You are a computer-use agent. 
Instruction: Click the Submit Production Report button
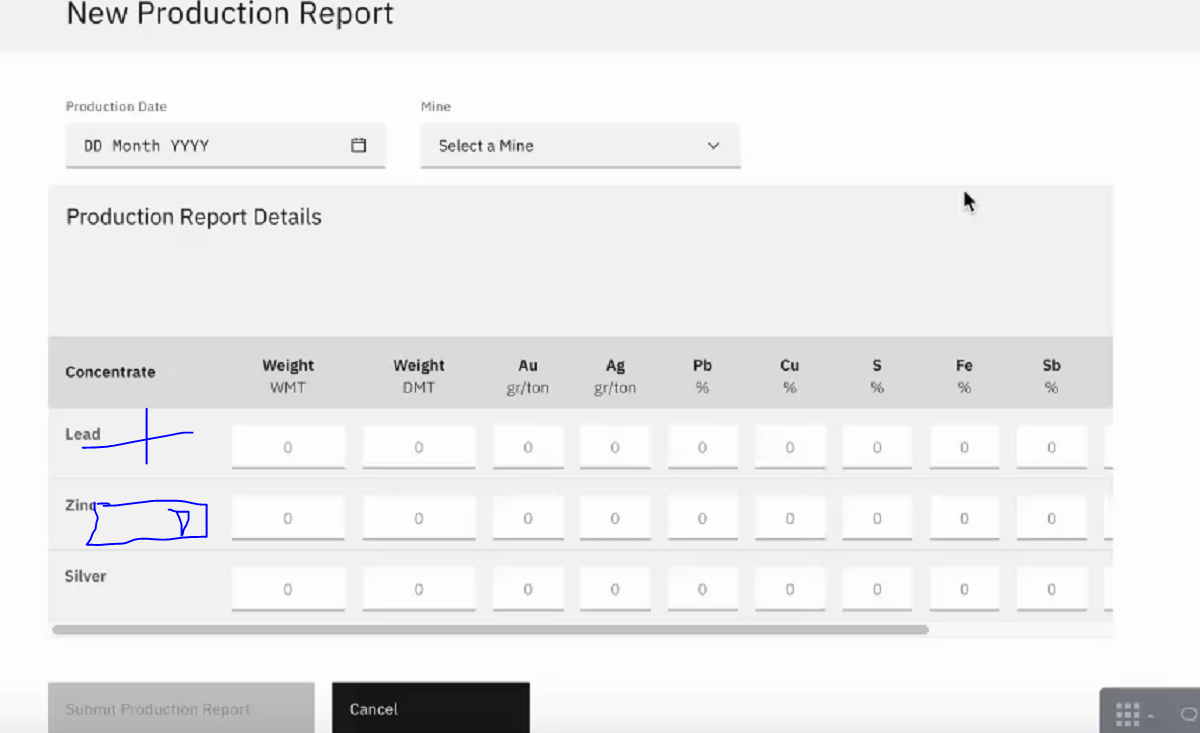(x=181, y=708)
